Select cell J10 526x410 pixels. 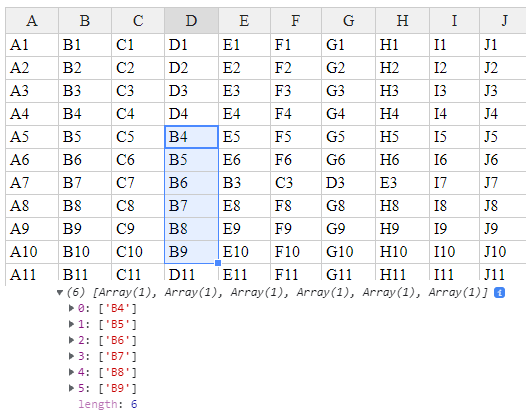503,252
